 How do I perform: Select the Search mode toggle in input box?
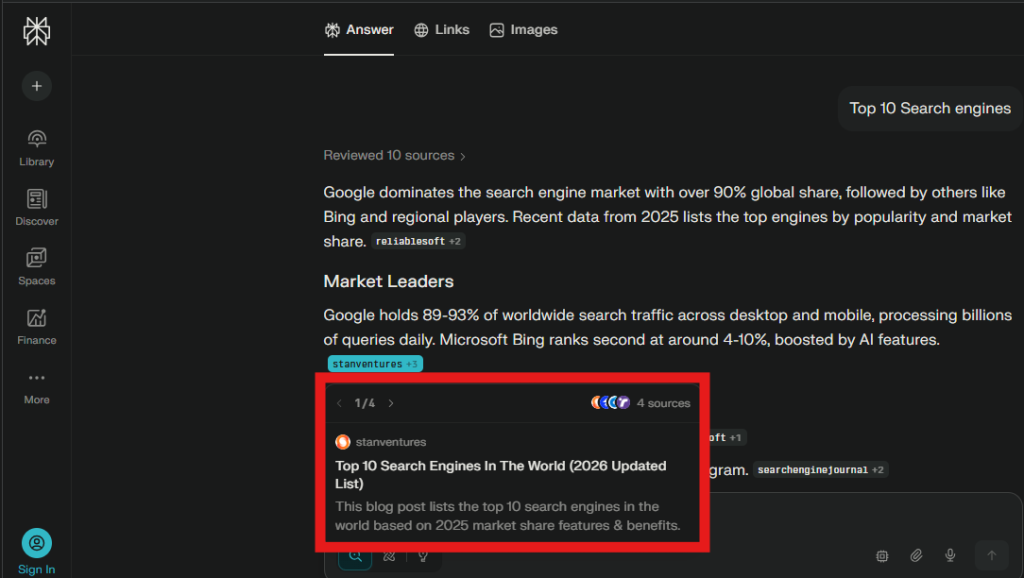(x=355, y=556)
